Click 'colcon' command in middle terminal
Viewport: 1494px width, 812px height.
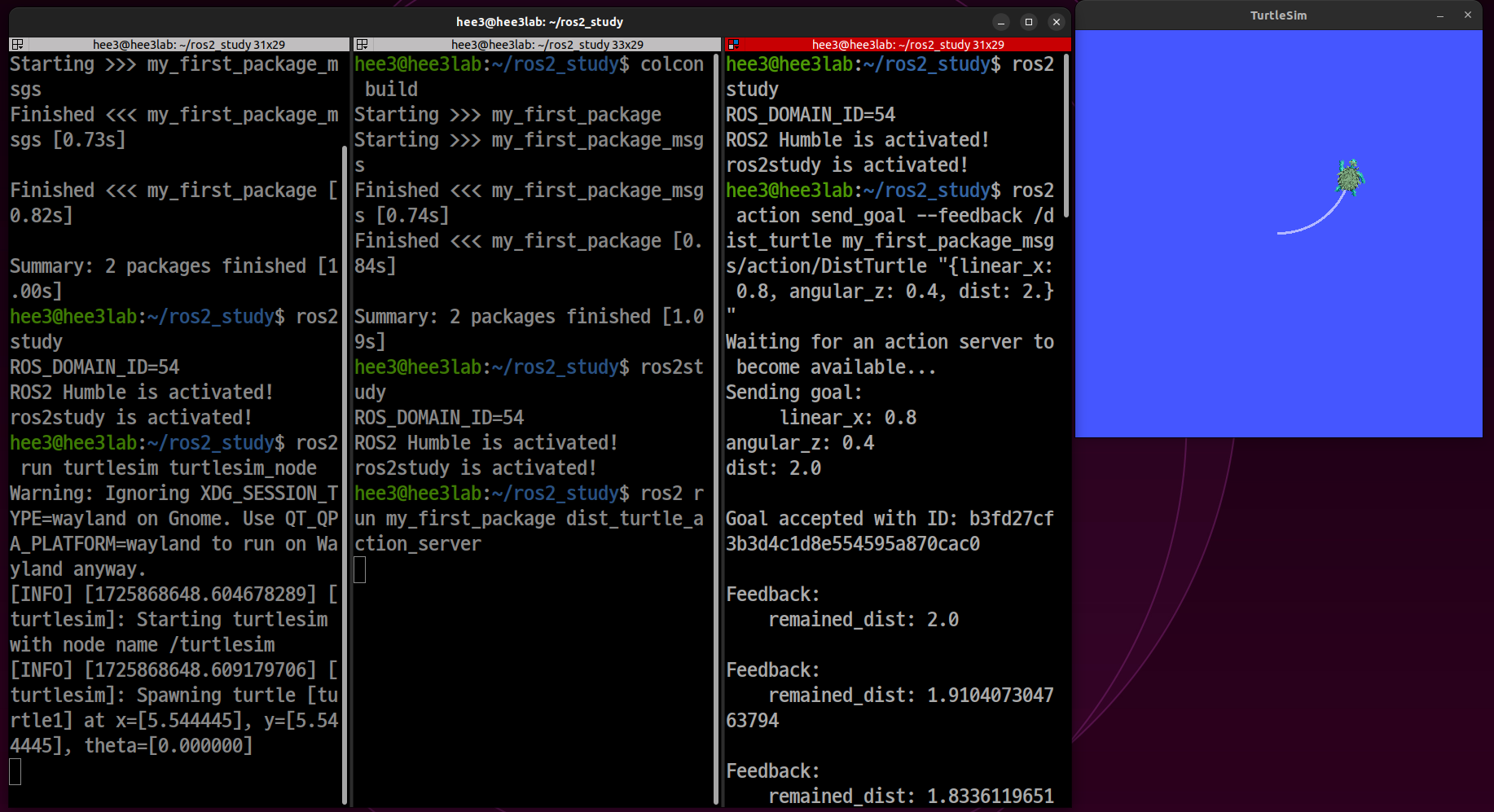672,64
